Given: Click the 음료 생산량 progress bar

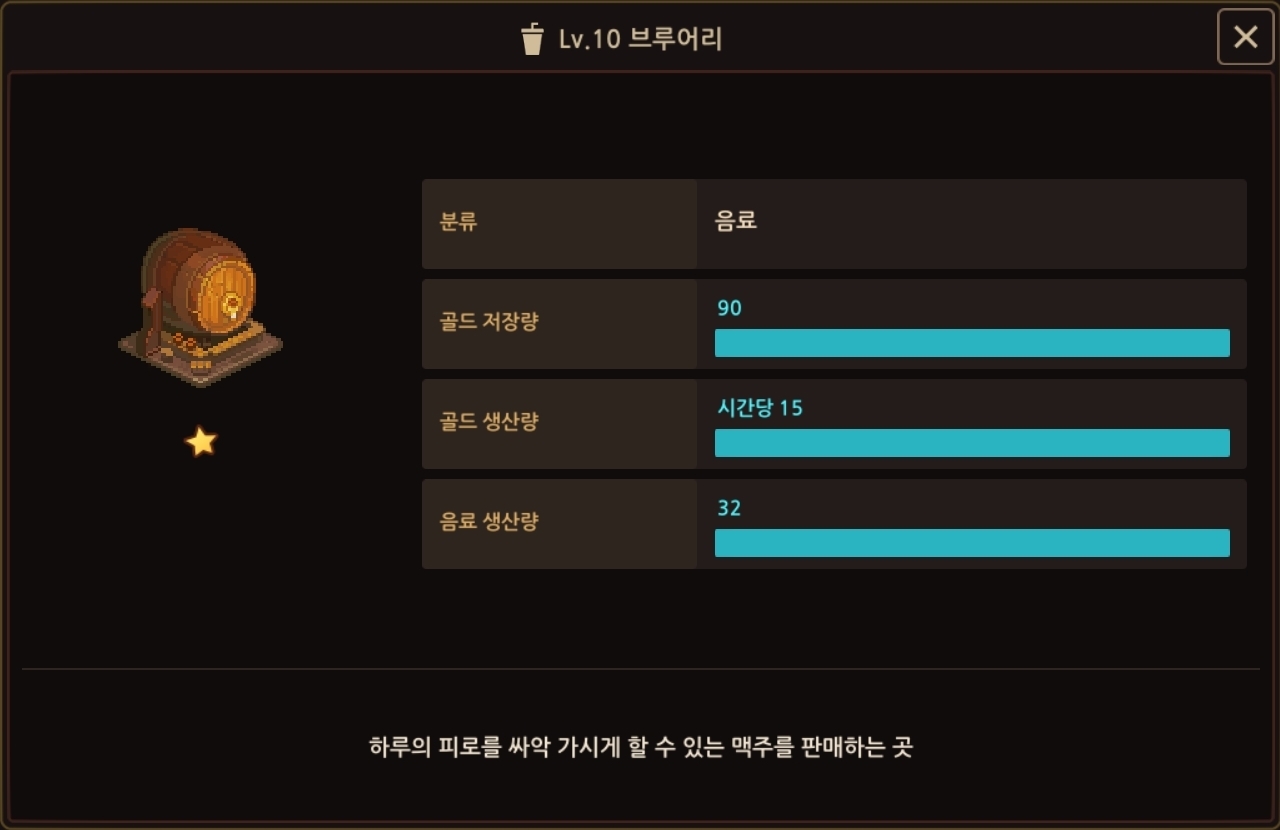Looking at the screenshot, I should (x=971, y=543).
